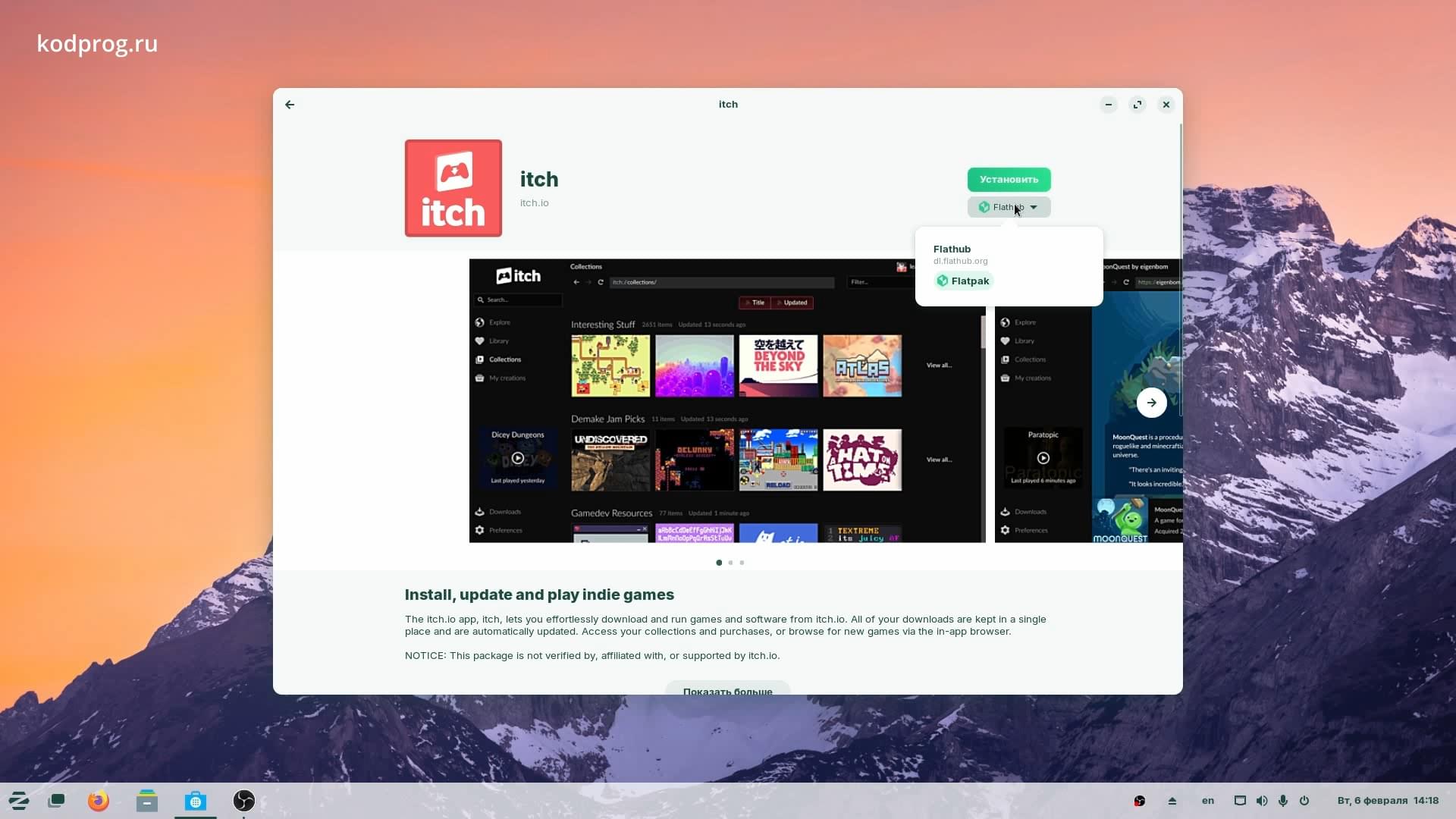Open the Flathub source dropdown
Screen dimensions: 1456x819
(x=1009, y=207)
